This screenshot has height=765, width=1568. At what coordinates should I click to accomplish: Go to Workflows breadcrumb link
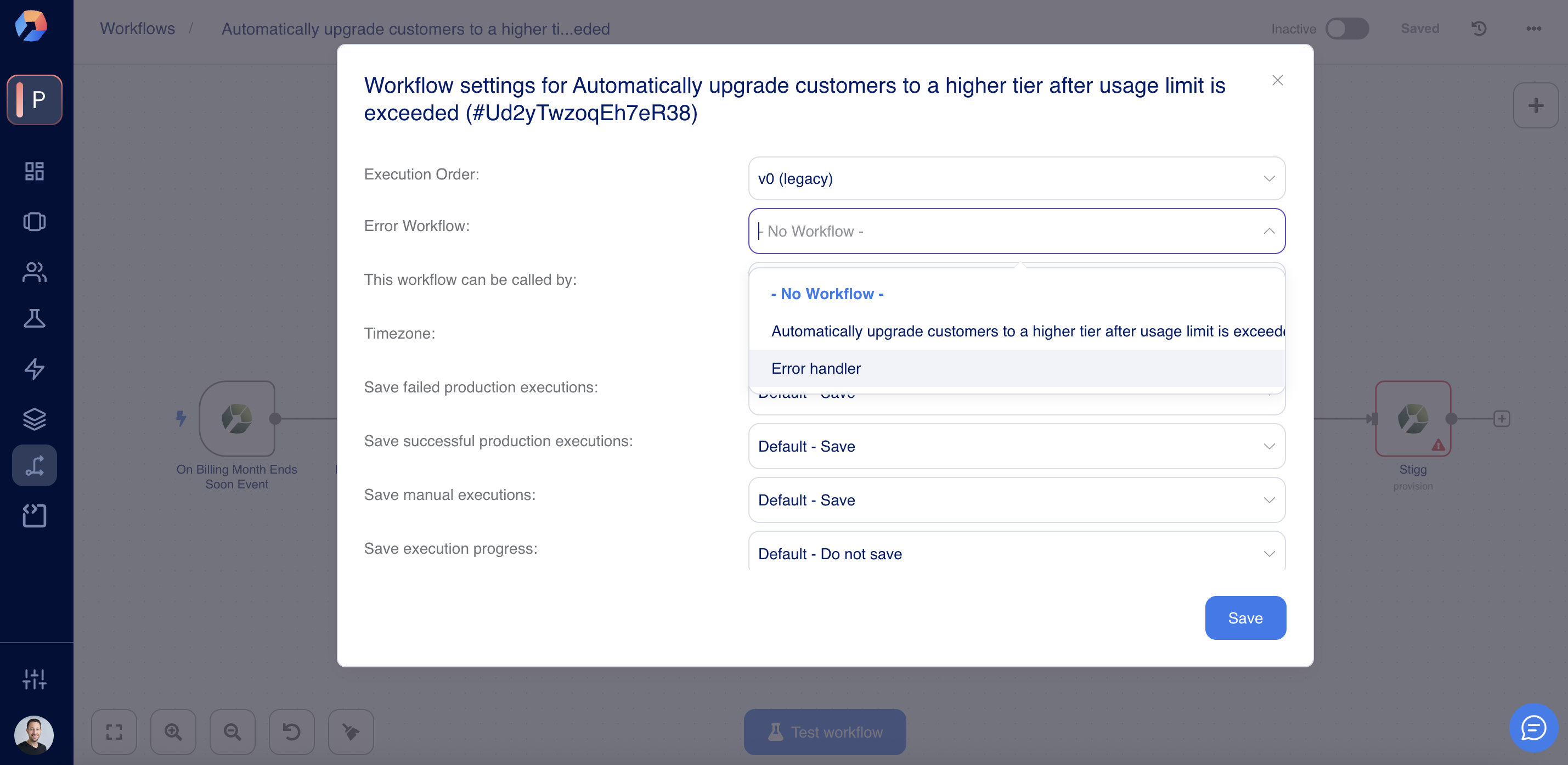(x=137, y=29)
